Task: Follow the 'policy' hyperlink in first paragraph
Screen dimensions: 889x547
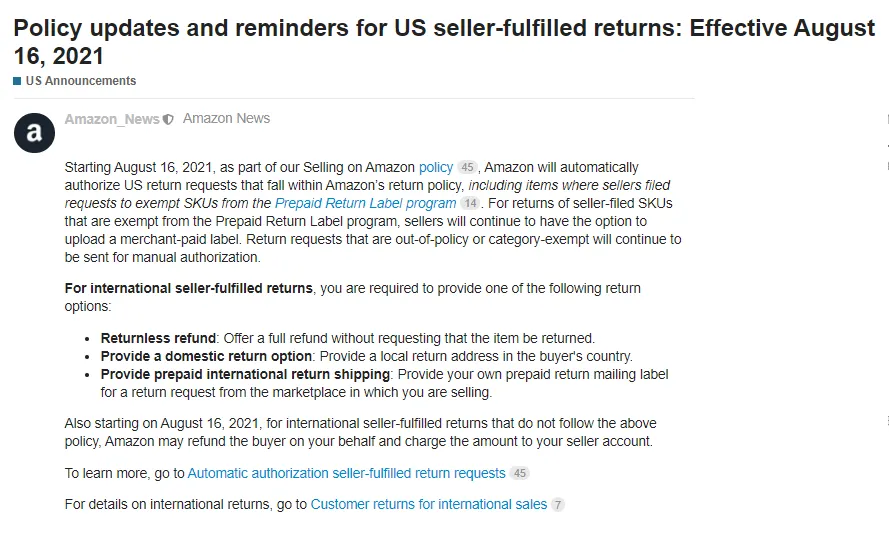Action: pyautogui.click(x=436, y=167)
